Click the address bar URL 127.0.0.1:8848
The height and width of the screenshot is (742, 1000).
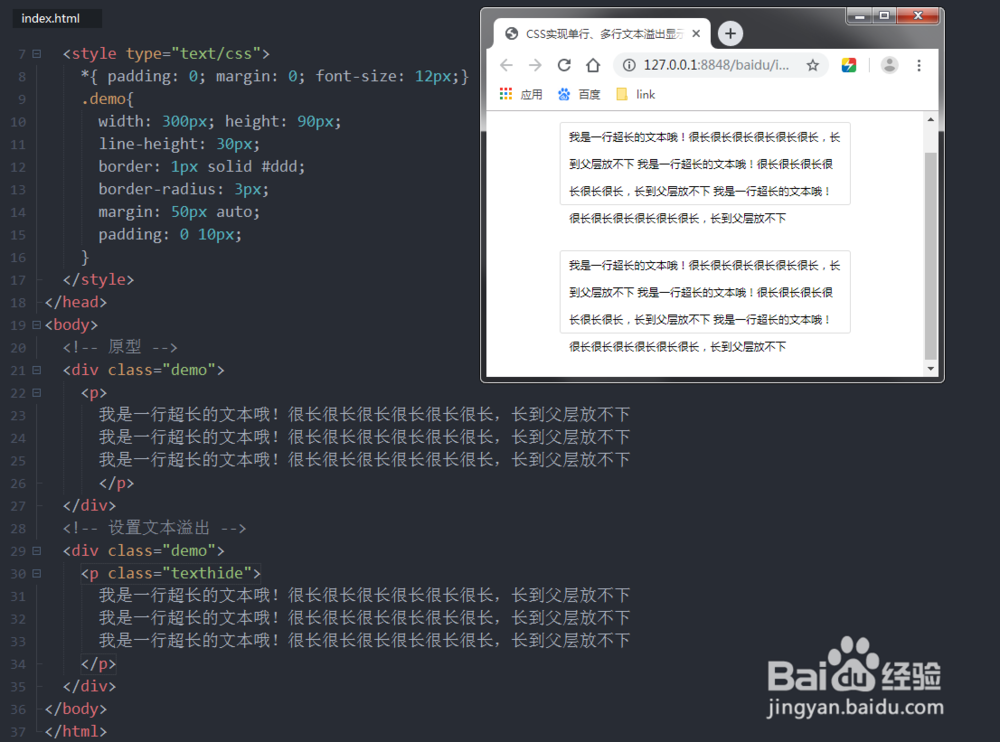point(716,65)
